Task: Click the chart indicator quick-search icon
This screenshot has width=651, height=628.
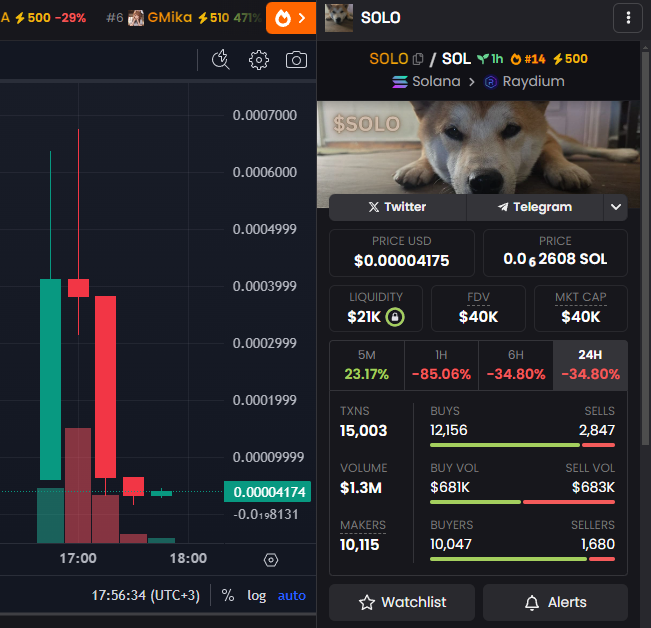Action: tap(220, 60)
